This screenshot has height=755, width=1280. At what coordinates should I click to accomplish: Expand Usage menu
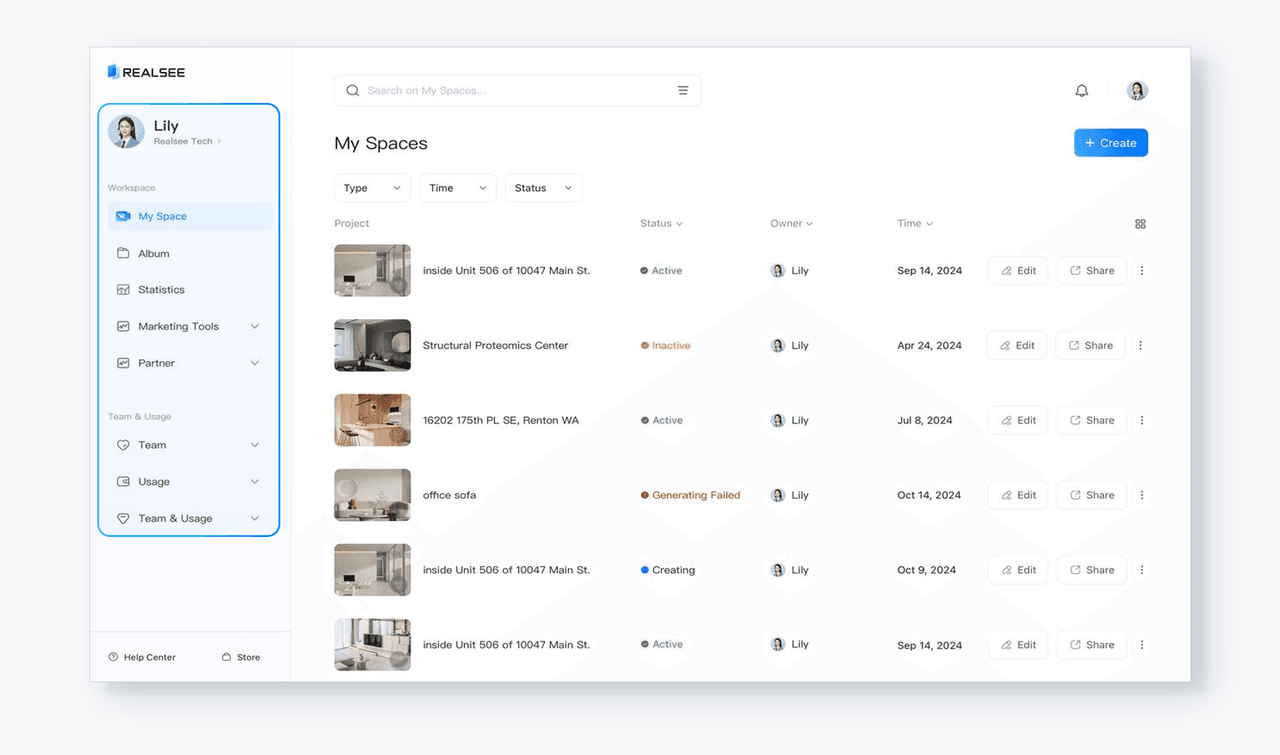[x=190, y=481]
